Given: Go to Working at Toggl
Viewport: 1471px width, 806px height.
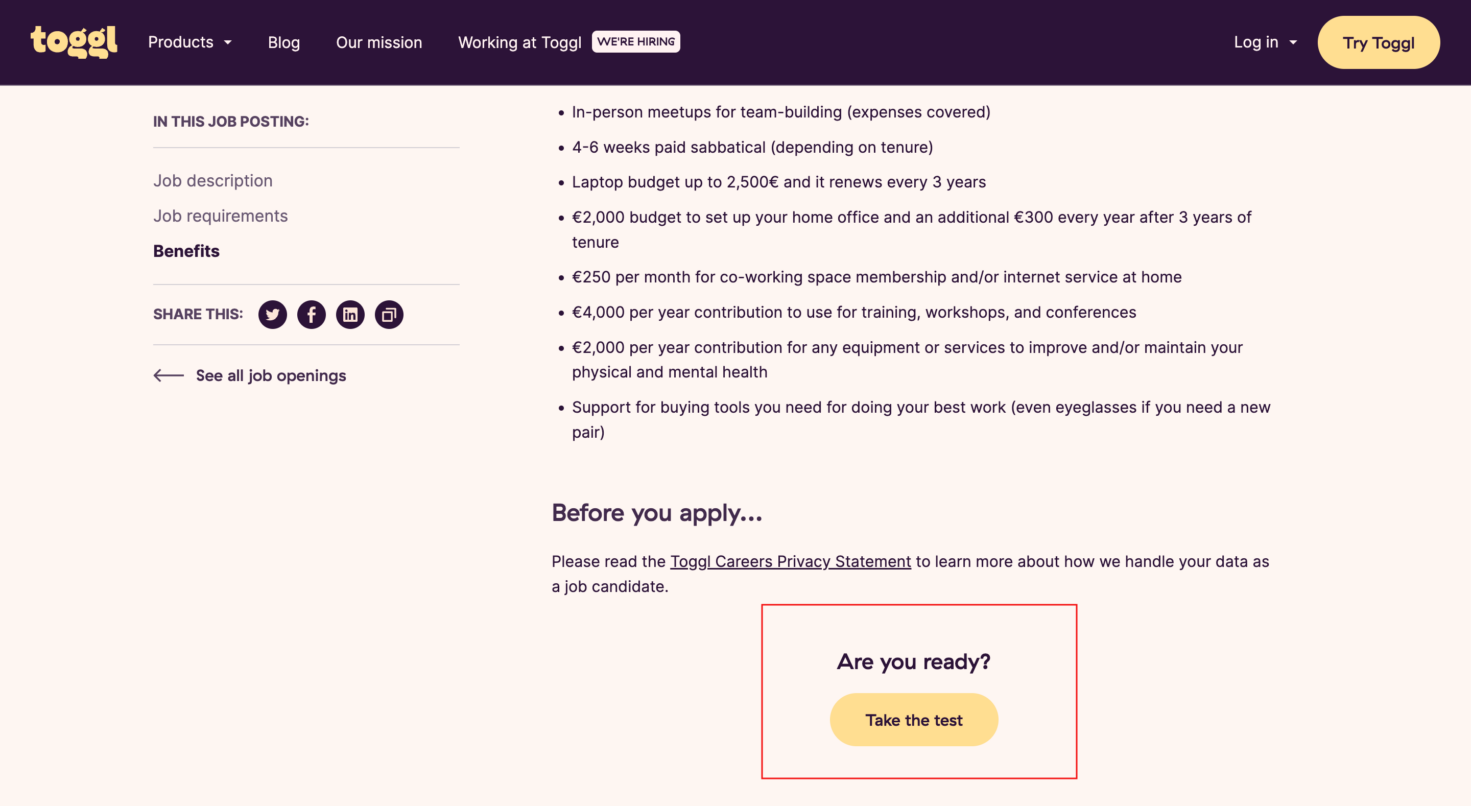Looking at the screenshot, I should coord(519,42).
